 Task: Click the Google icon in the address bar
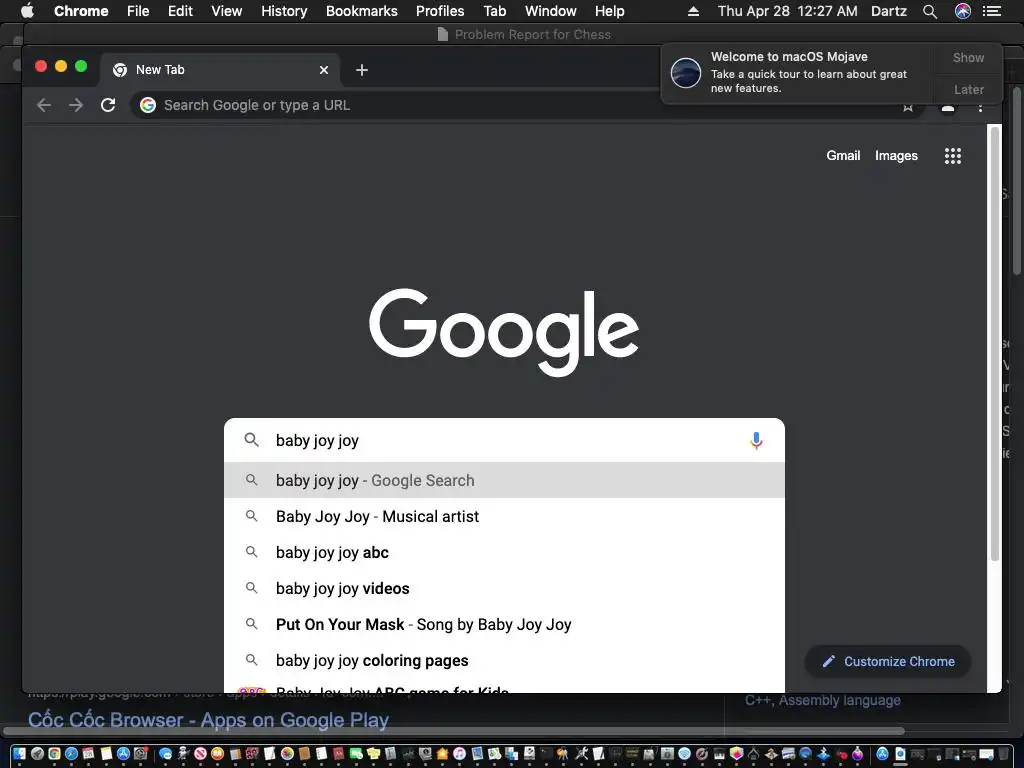pos(148,104)
